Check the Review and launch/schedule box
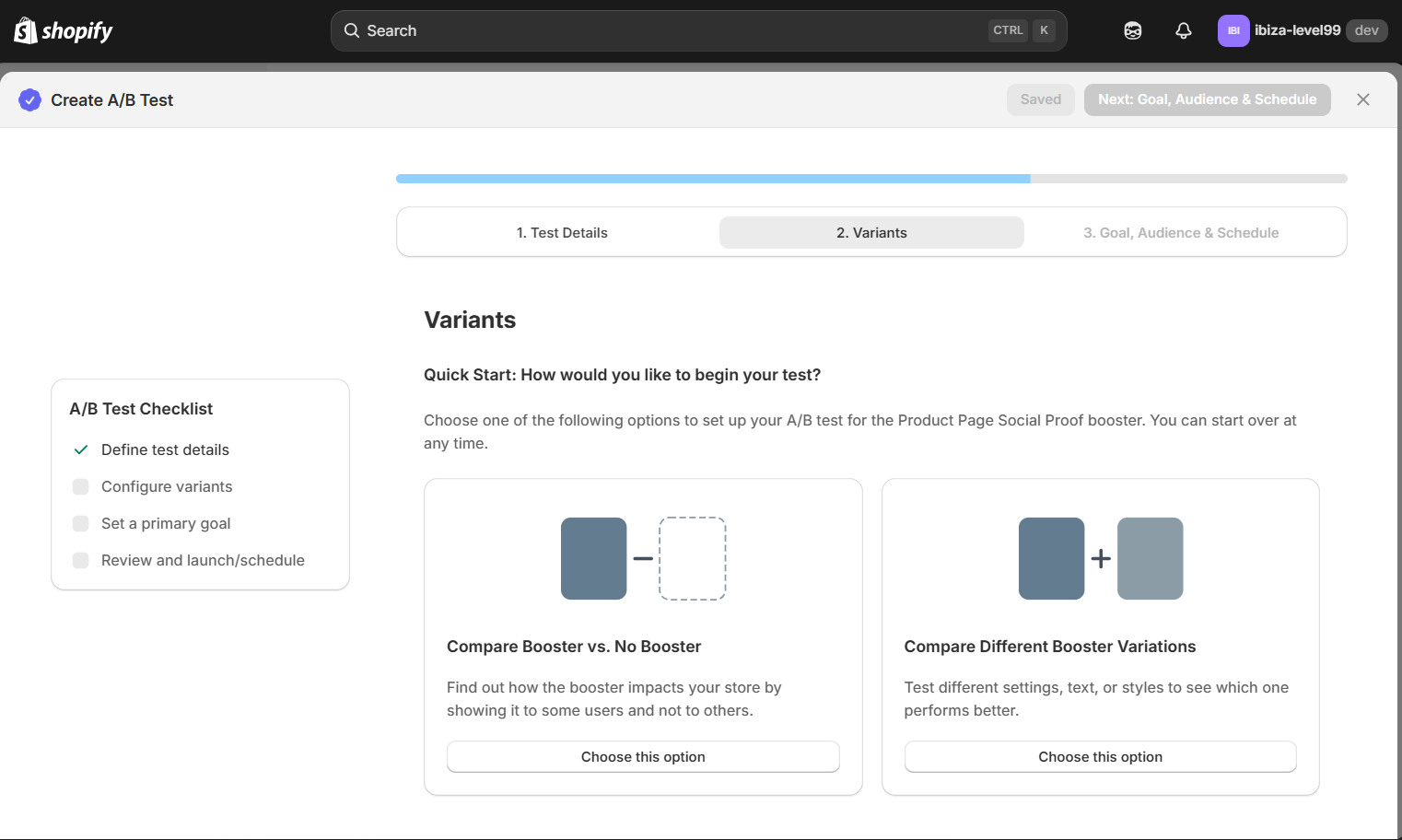The height and width of the screenshot is (840, 1402). tap(81, 560)
